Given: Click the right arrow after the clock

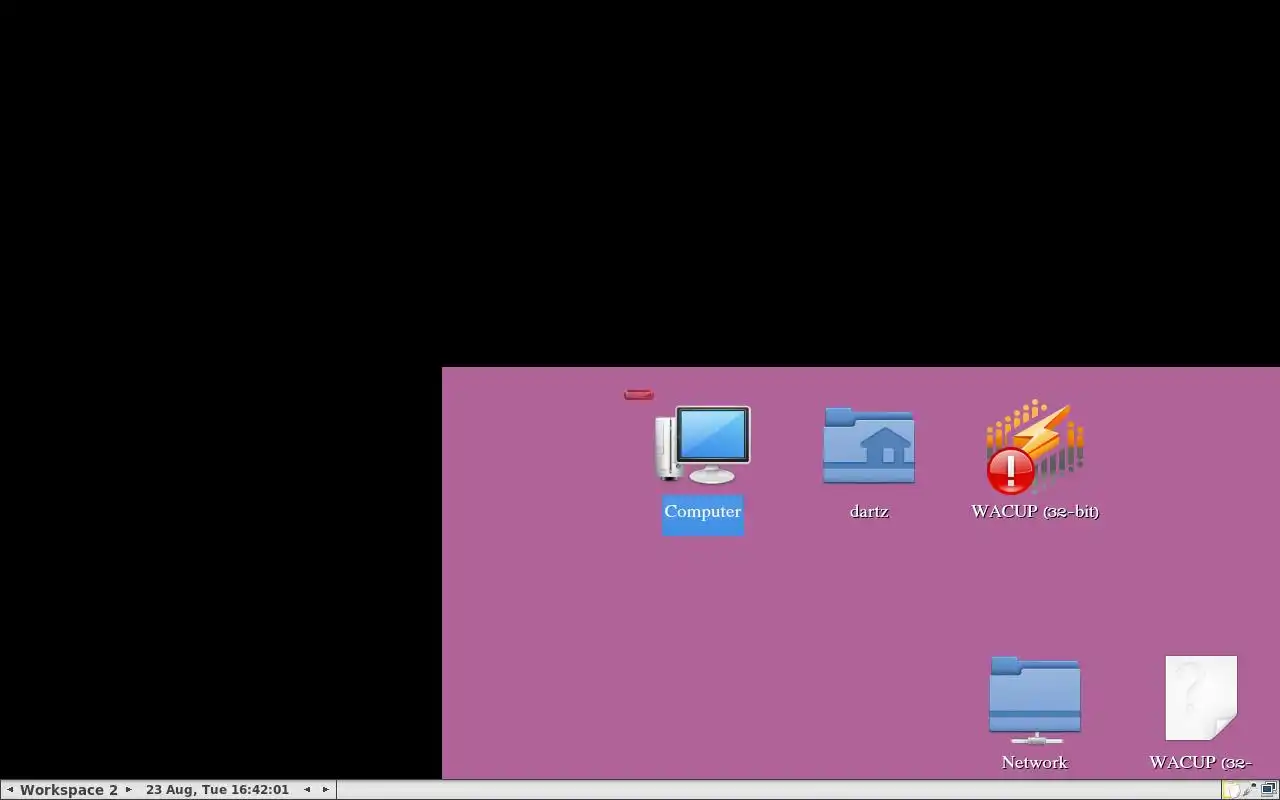Looking at the screenshot, I should point(325,790).
